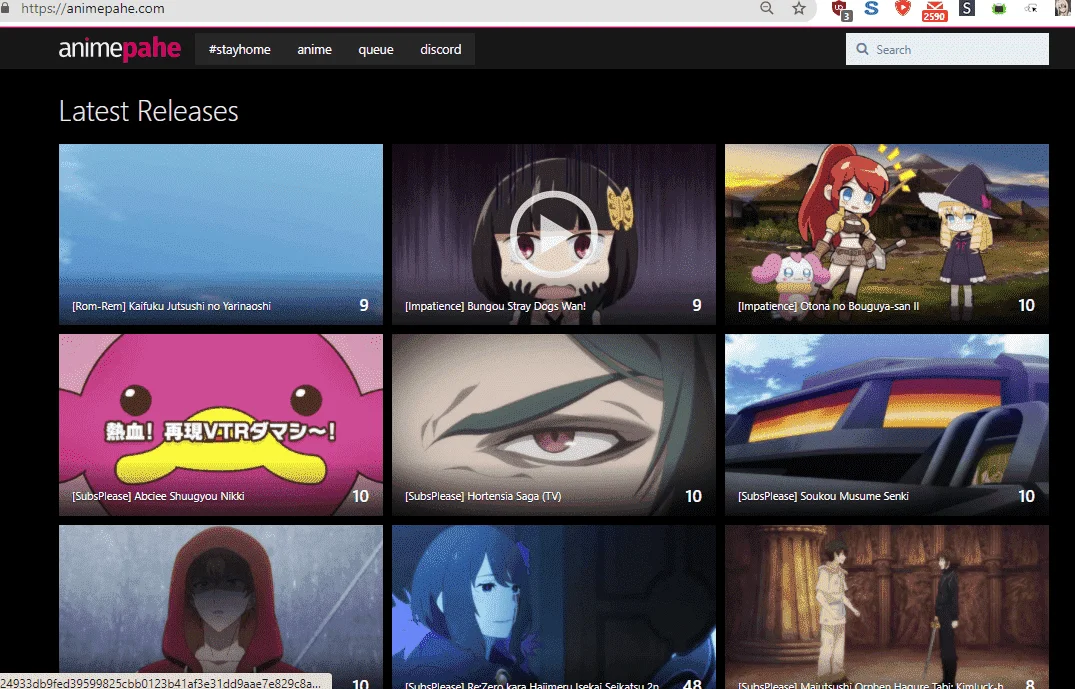This screenshot has width=1075, height=689.
Task: Open the anime menu item
Action: tap(314, 49)
